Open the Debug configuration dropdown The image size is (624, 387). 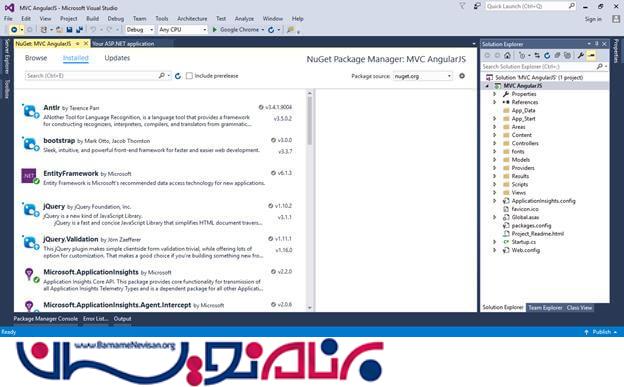140,29
